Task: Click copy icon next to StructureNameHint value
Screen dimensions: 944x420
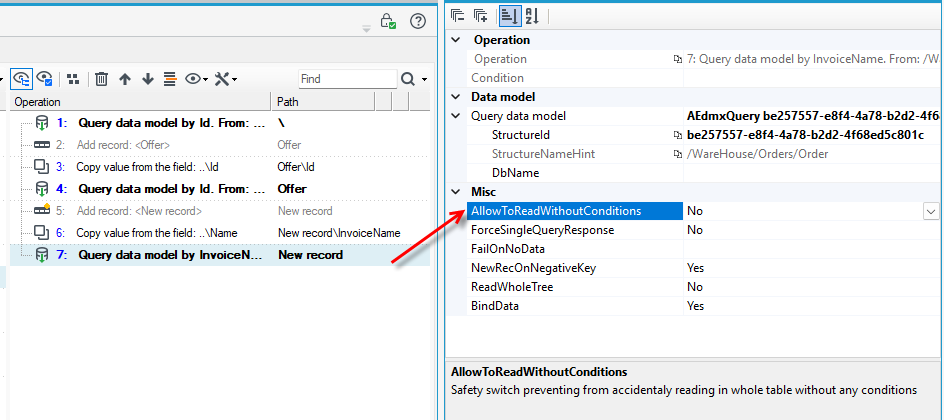Action: click(x=678, y=155)
